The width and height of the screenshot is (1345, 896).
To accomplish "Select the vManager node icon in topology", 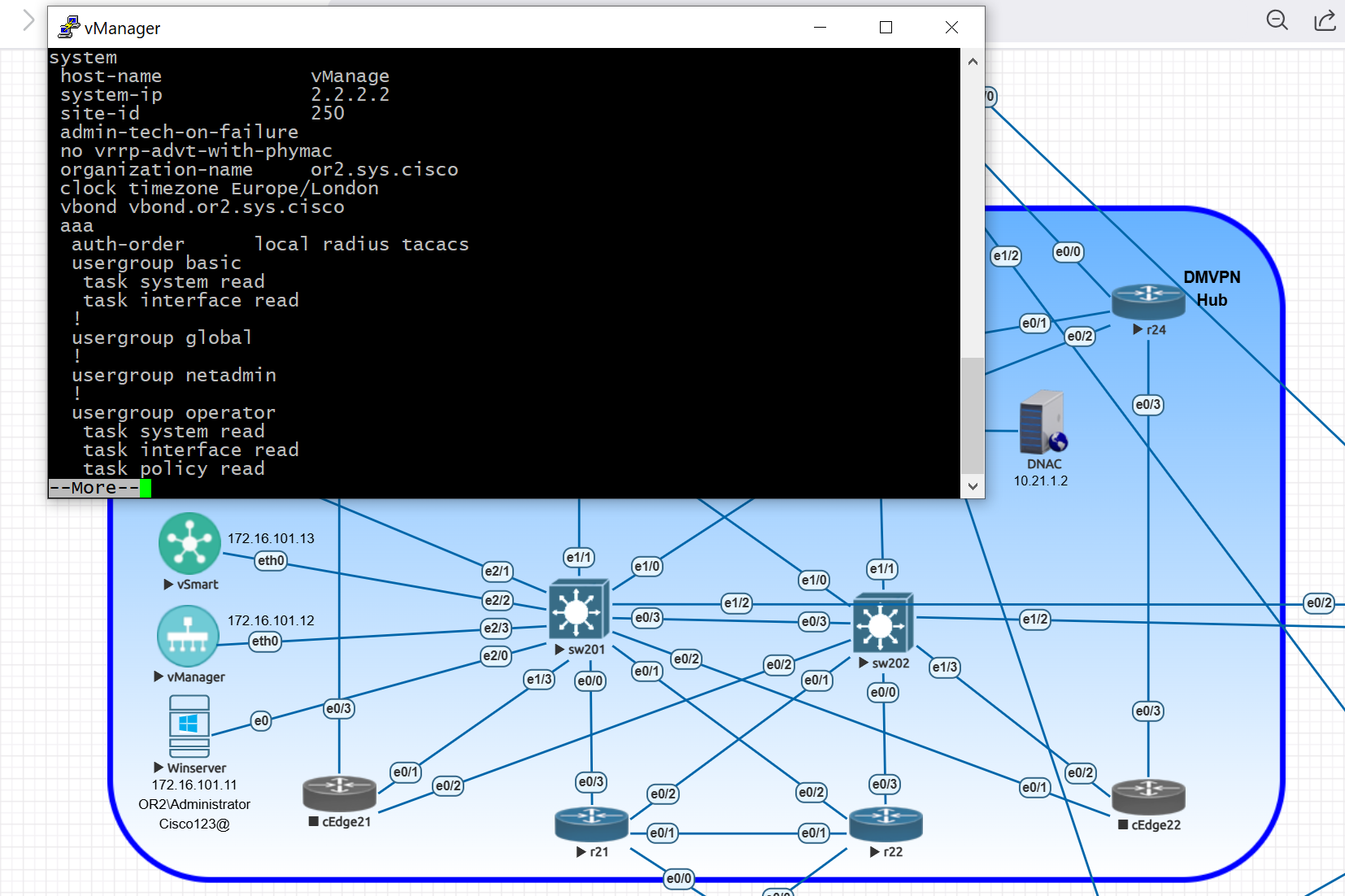I will click(188, 637).
